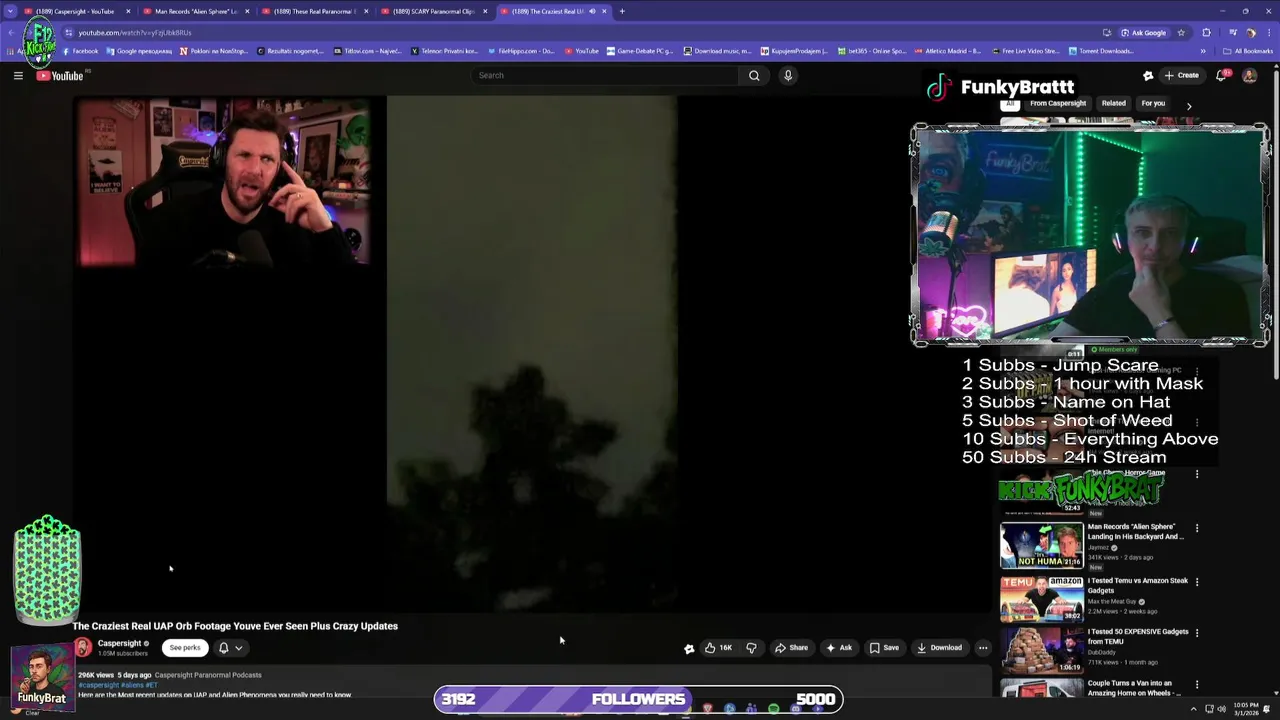The width and height of the screenshot is (1280, 720).
Task: Open Spotify from the taskbar
Action: pos(773,708)
